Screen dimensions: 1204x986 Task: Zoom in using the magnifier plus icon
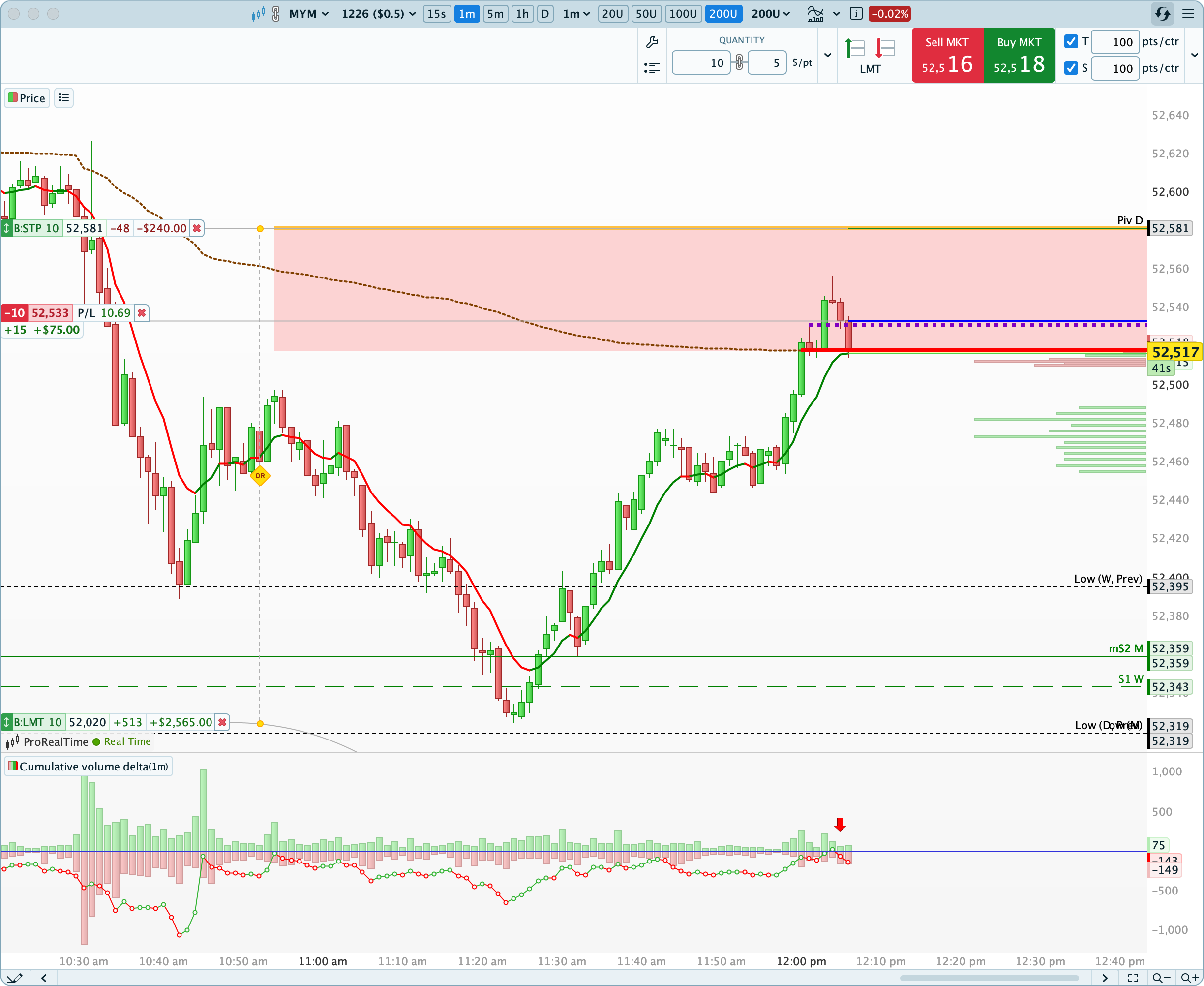click(x=1190, y=978)
